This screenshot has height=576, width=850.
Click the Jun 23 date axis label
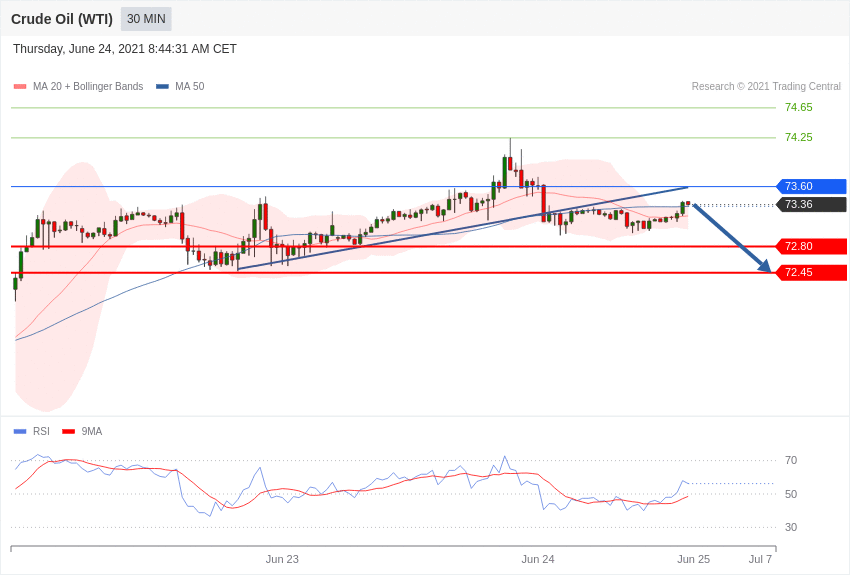point(282,559)
